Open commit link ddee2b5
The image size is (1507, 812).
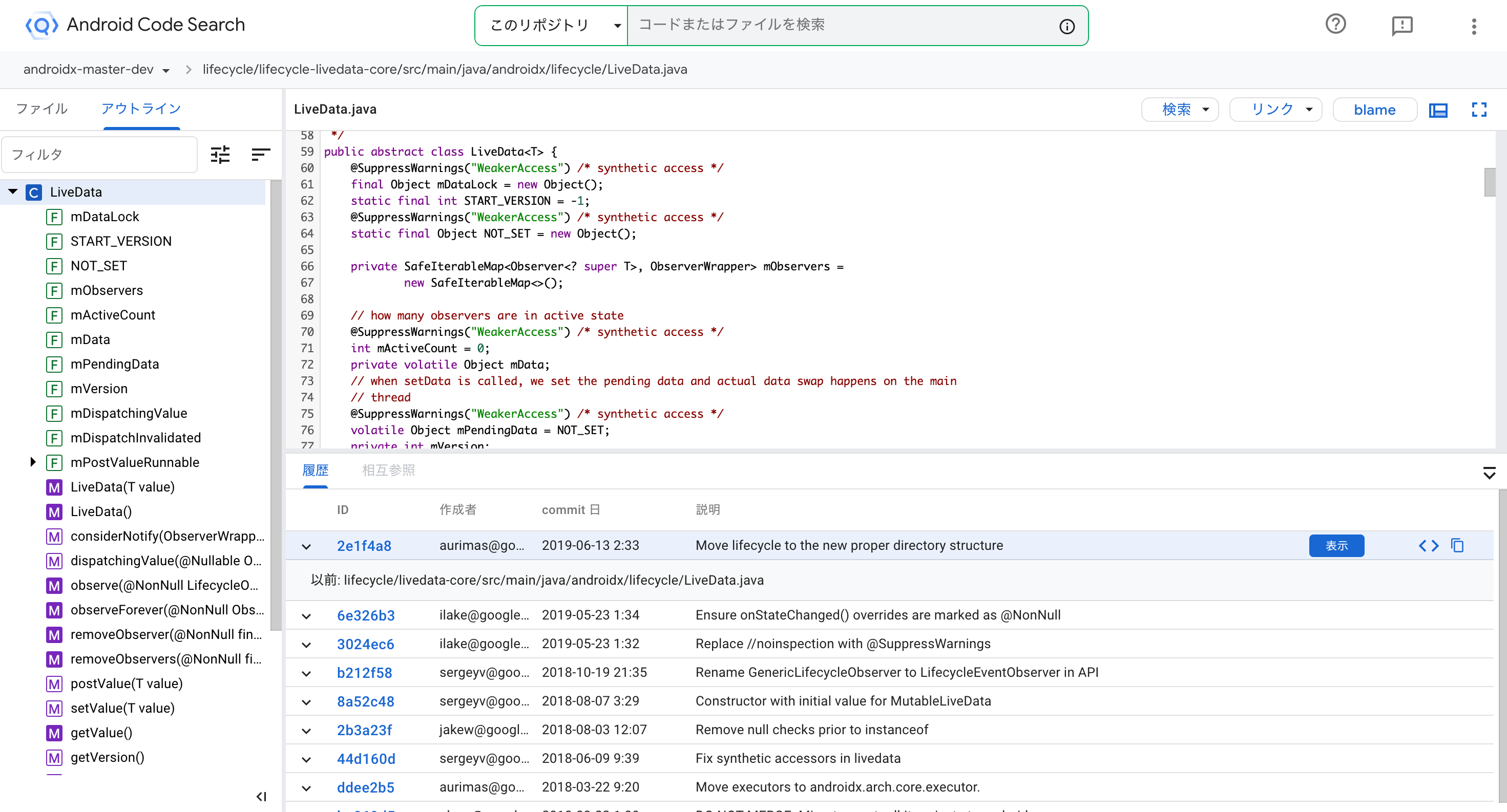tap(366, 787)
